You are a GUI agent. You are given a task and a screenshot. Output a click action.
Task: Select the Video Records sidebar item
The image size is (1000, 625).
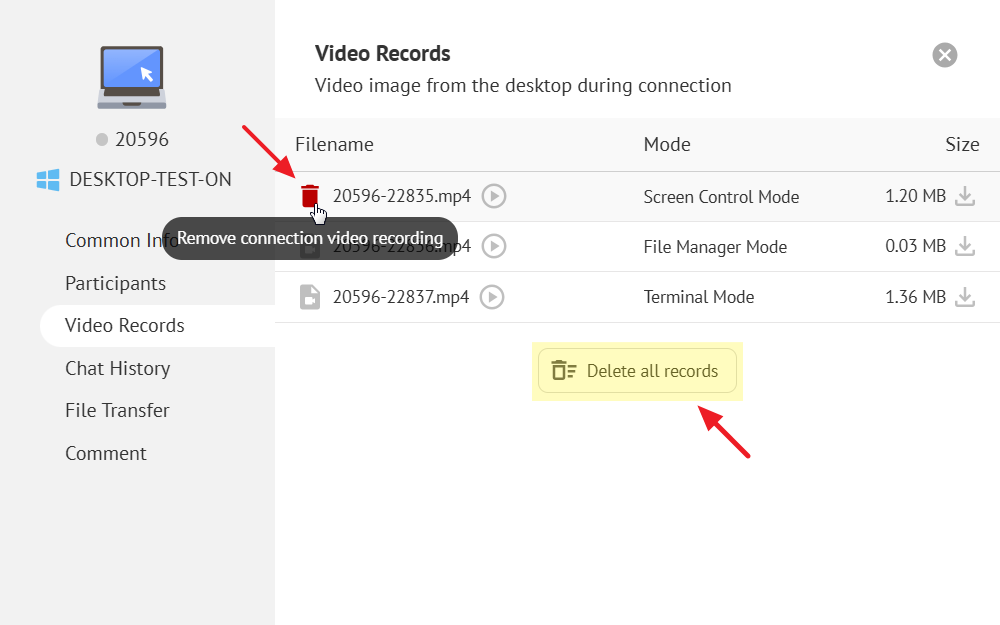[125, 325]
